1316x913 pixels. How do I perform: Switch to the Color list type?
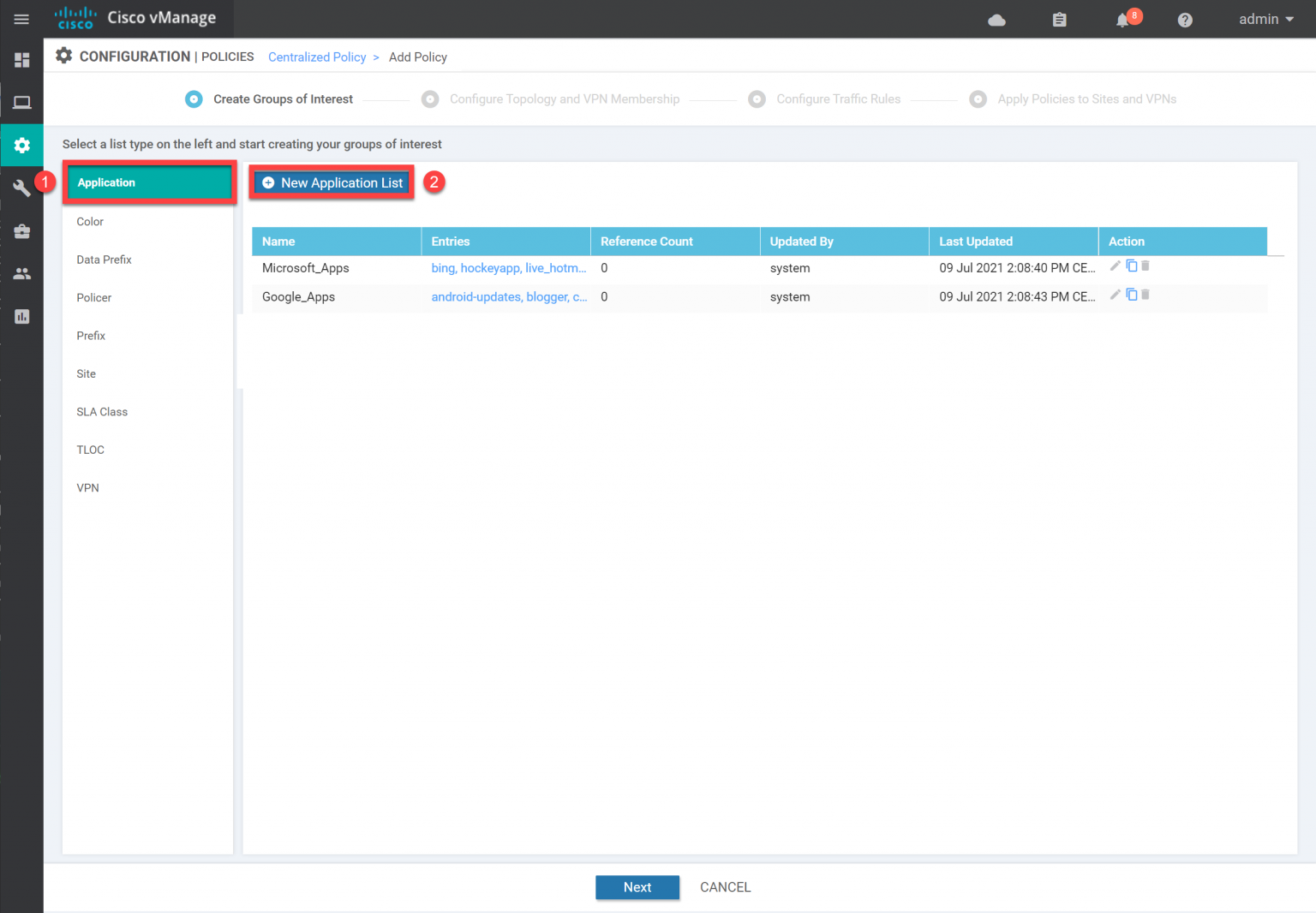90,221
